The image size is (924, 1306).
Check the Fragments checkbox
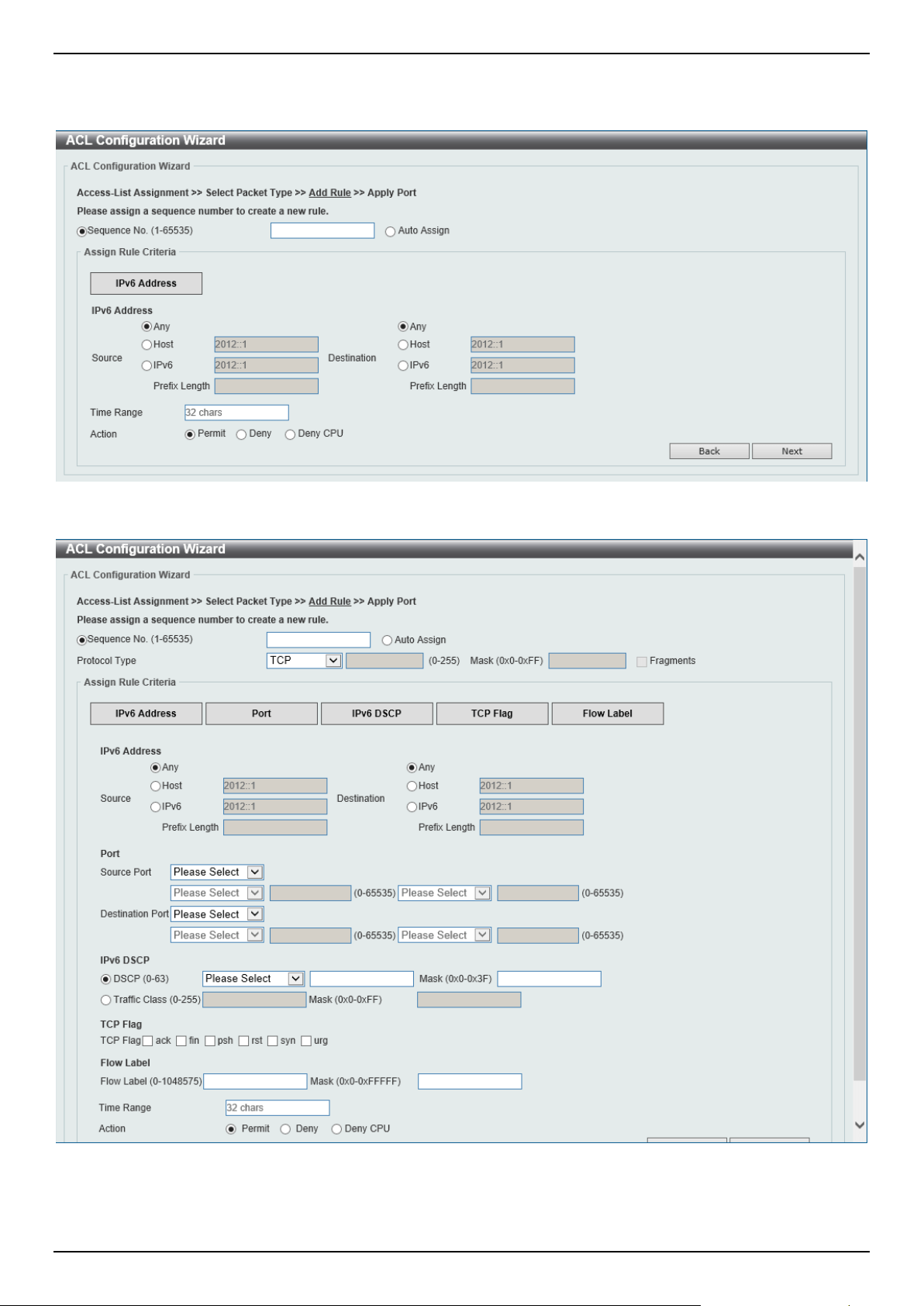[x=642, y=662]
